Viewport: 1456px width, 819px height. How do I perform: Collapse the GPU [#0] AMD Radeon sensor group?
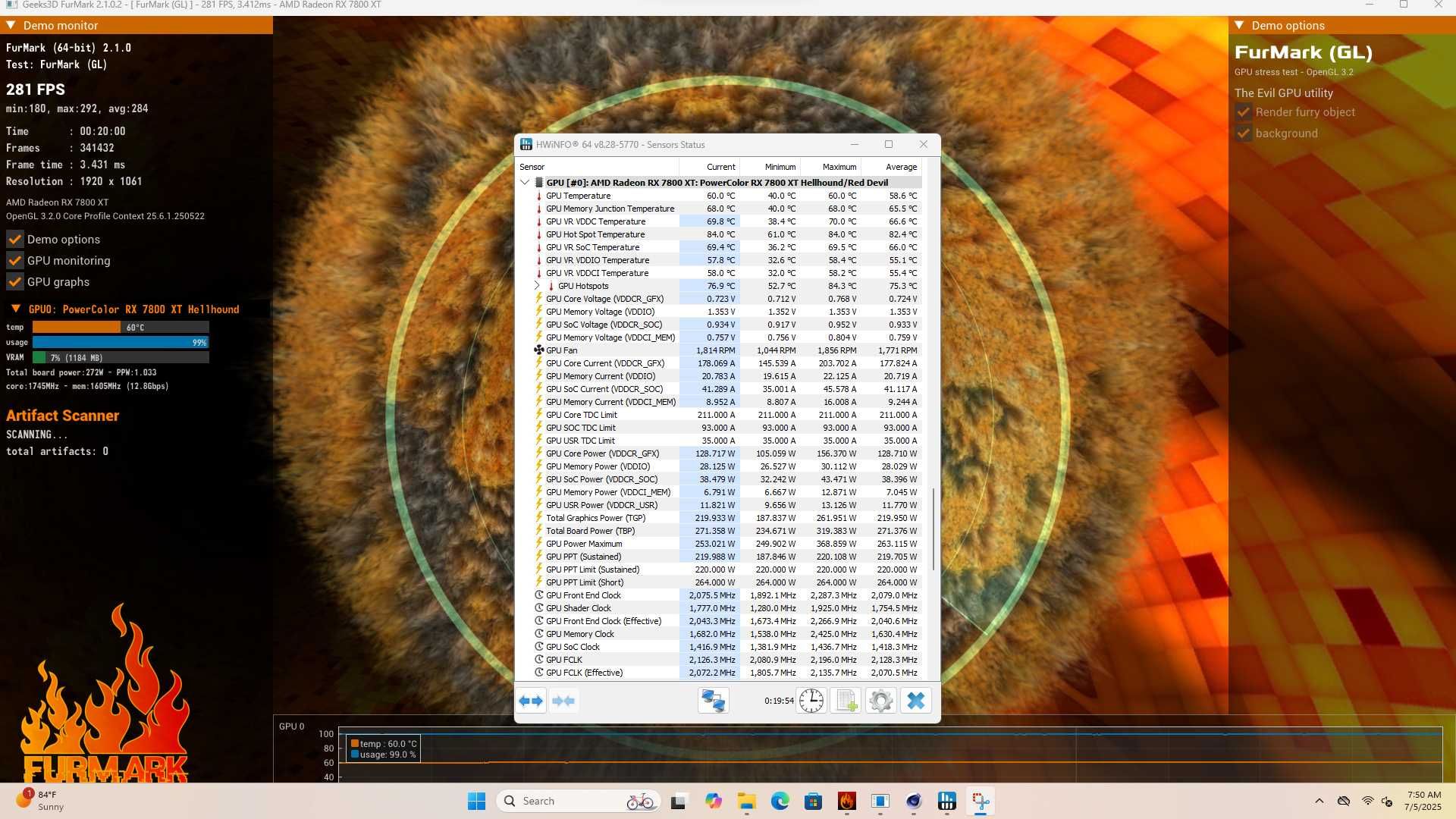tap(525, 183)
